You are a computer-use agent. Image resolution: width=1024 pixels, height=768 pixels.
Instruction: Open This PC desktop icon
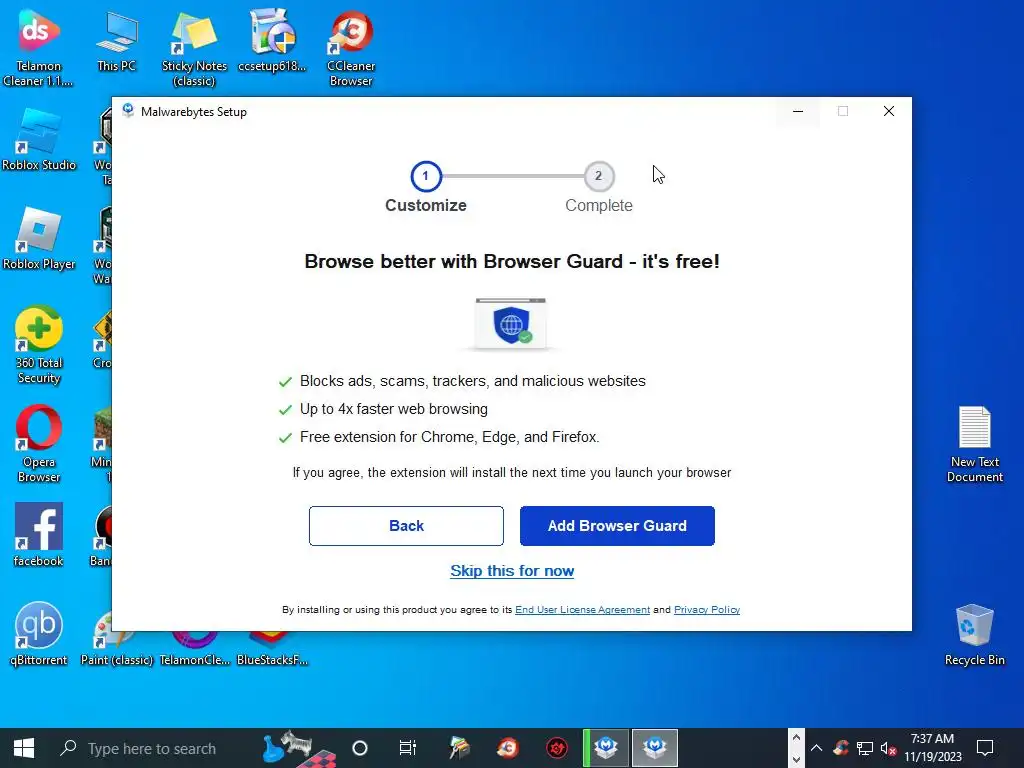pyautogui.click(x=116, y=40)
